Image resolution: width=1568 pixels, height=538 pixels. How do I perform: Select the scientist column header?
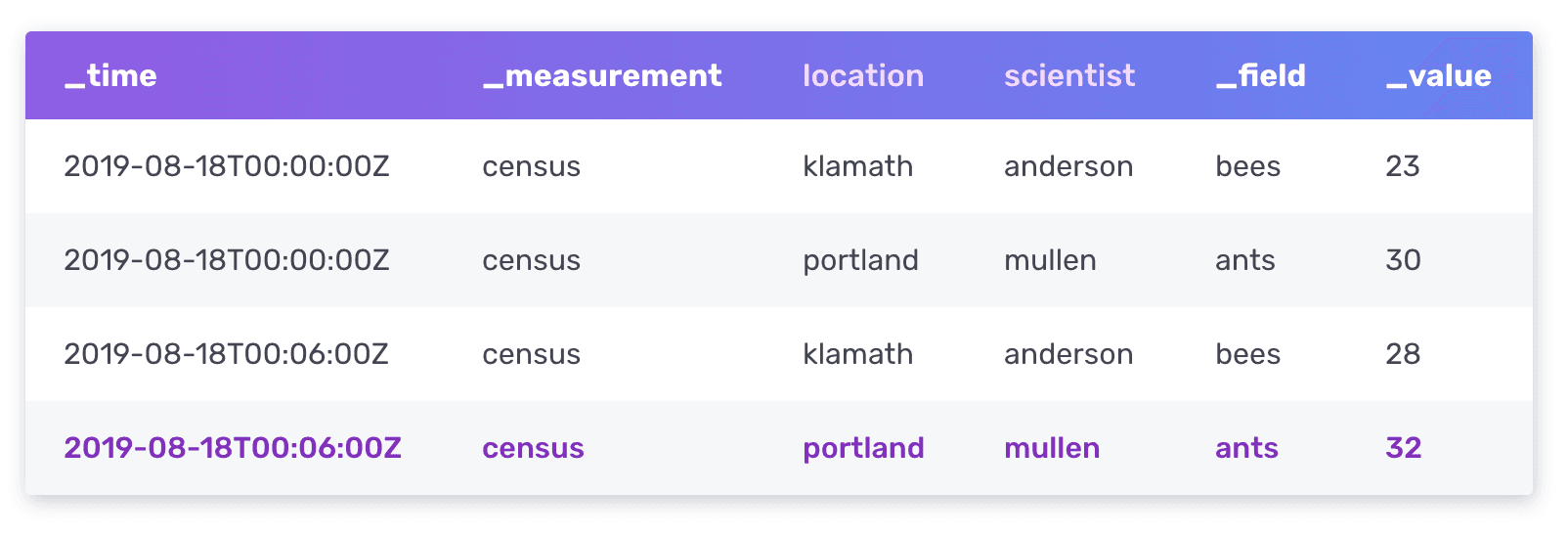click(x=1069, y=76)
